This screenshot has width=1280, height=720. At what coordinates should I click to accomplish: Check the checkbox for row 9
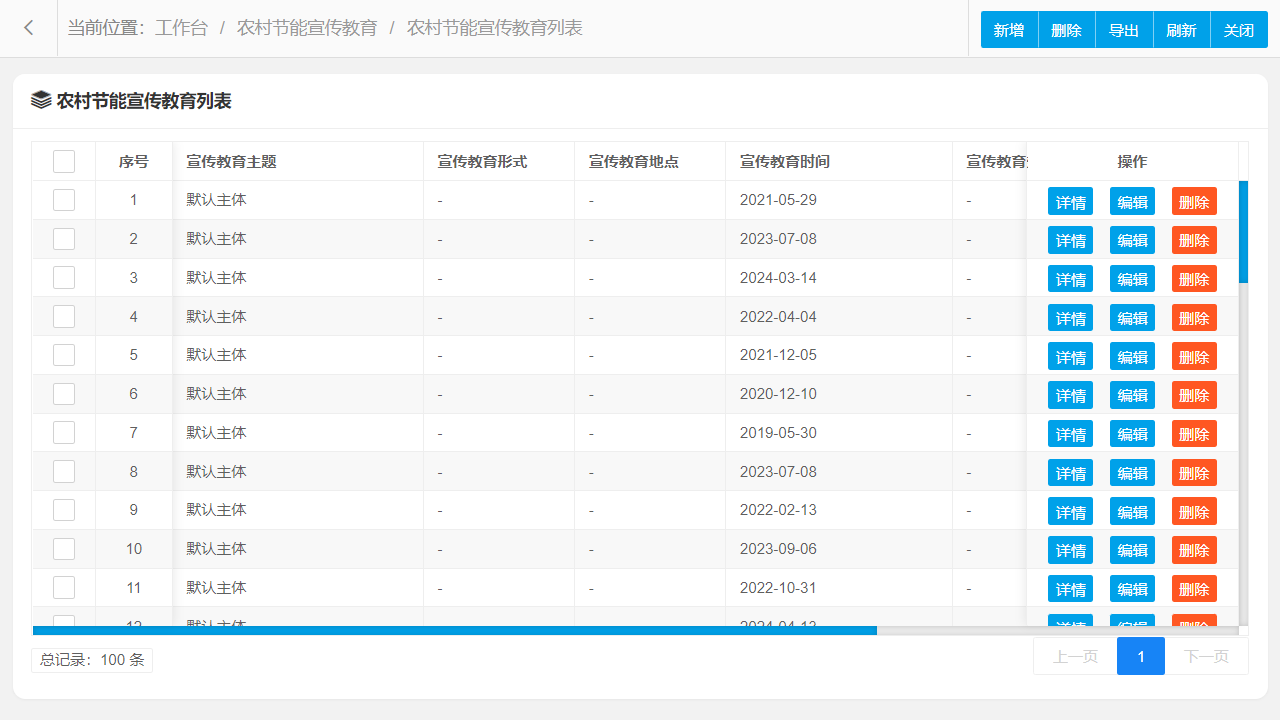(64, 510)
